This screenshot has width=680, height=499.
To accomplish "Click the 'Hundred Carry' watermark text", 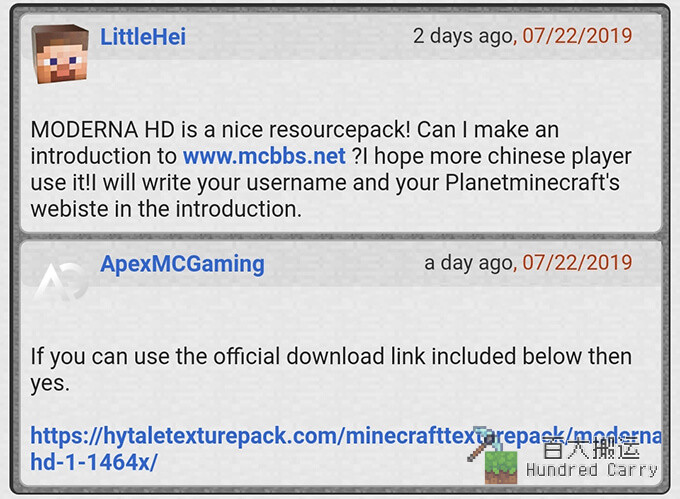I will [x=592, y=470].
